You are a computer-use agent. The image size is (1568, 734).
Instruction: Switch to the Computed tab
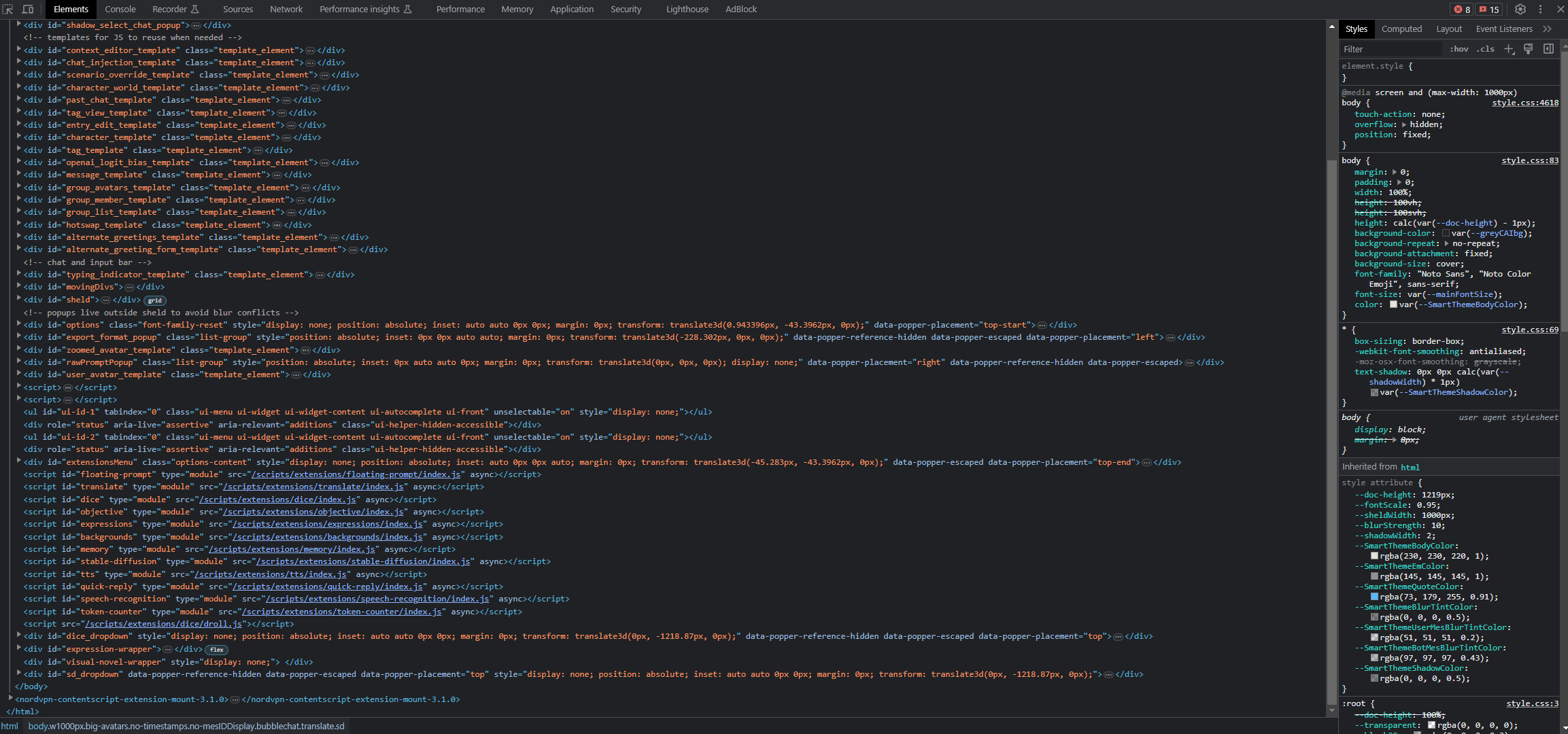(1402, 29)
